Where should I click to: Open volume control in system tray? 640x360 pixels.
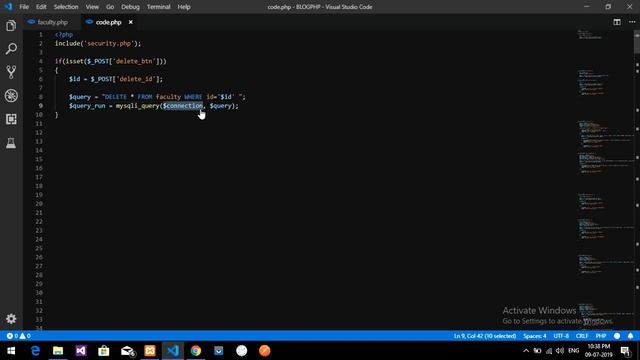point(560,351)
